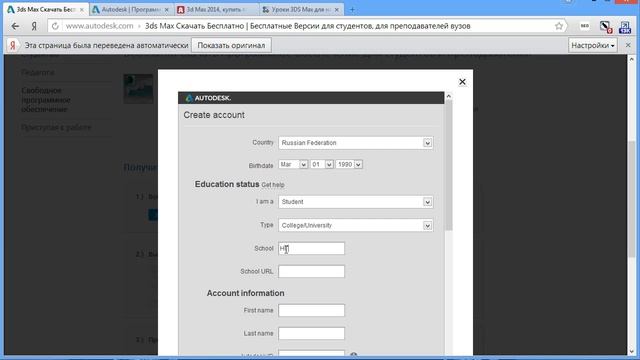640x360 pixels.
Task: Open the Country dropdown
Action: tap(356, 143)
